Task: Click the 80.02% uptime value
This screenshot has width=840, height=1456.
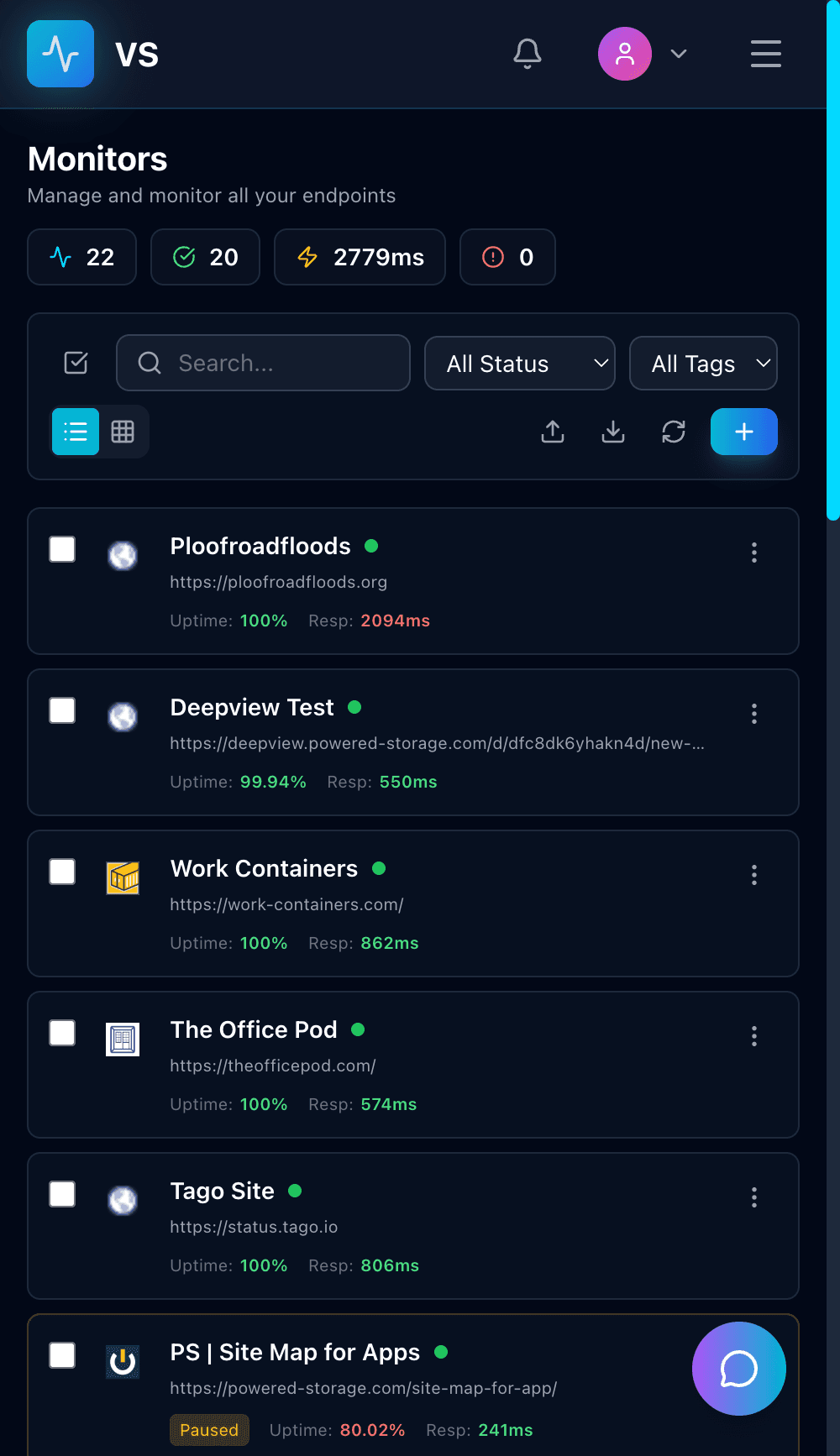Action: pos(373,1430)
